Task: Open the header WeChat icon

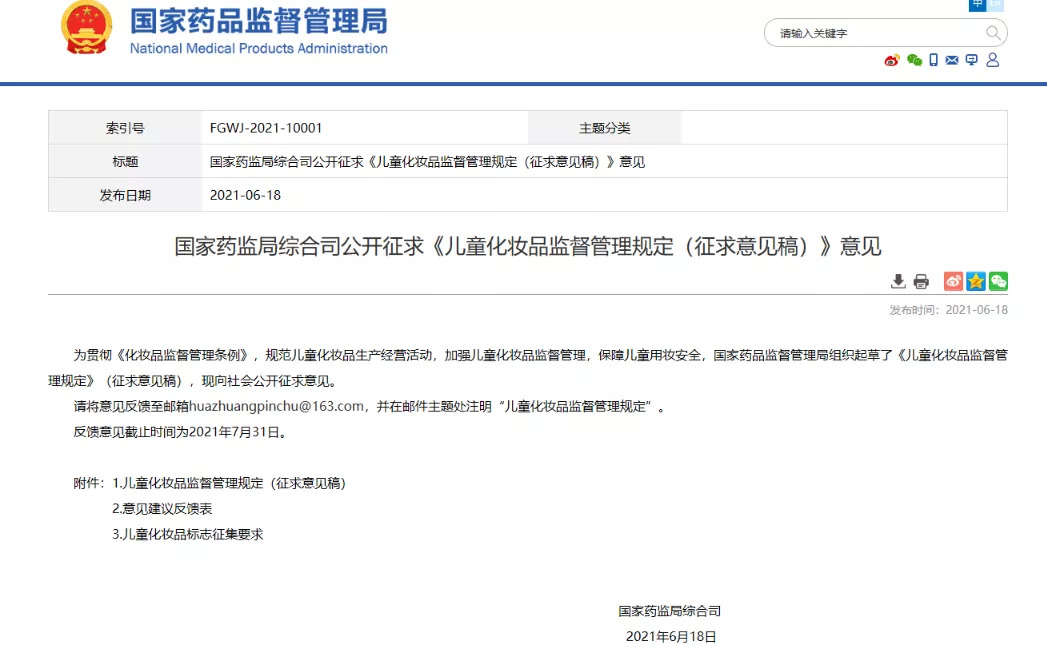Action: point(914,60)
